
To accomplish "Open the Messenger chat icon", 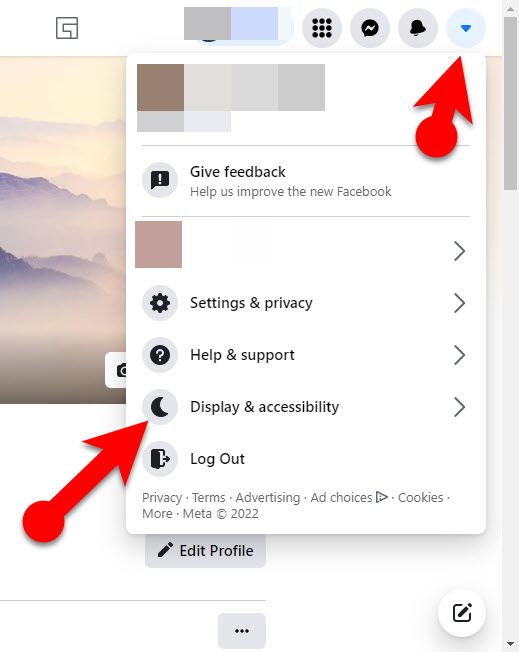I will pos(370,28).
